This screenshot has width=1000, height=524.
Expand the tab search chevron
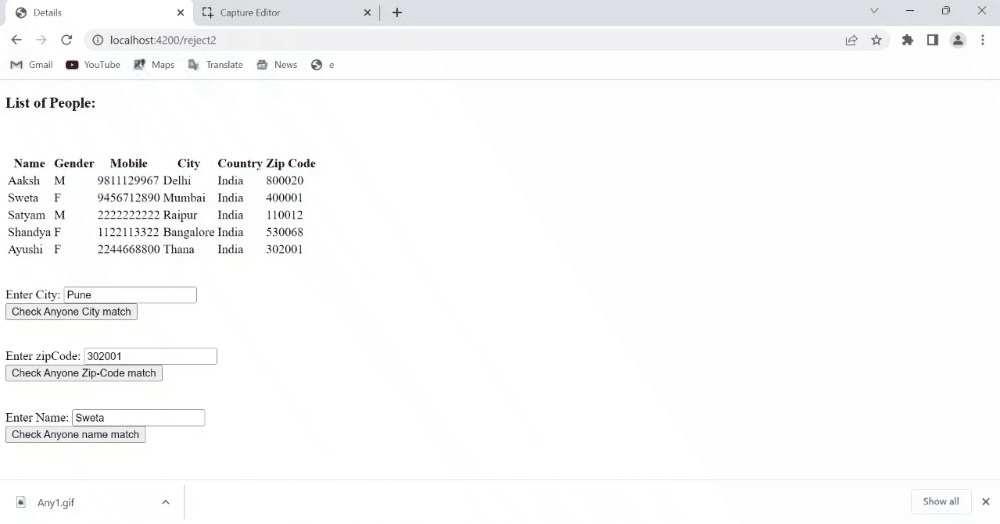point(874,11)
